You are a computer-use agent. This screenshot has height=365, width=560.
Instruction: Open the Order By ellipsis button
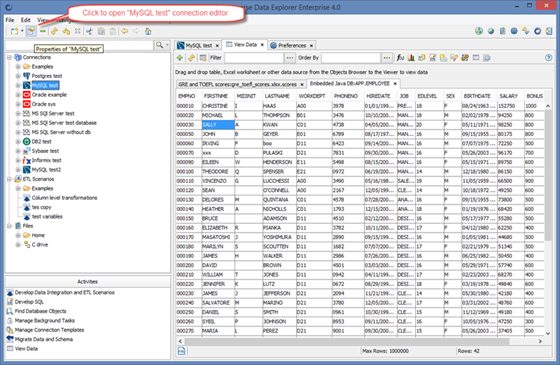coord(387,58)
